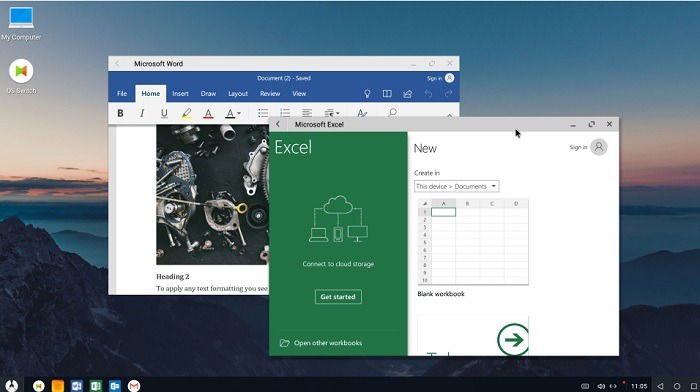The height and width of the screenshot is (392, 700).
Task: Click the keyboard icon in system tray
Action: [x=585, y=386]
